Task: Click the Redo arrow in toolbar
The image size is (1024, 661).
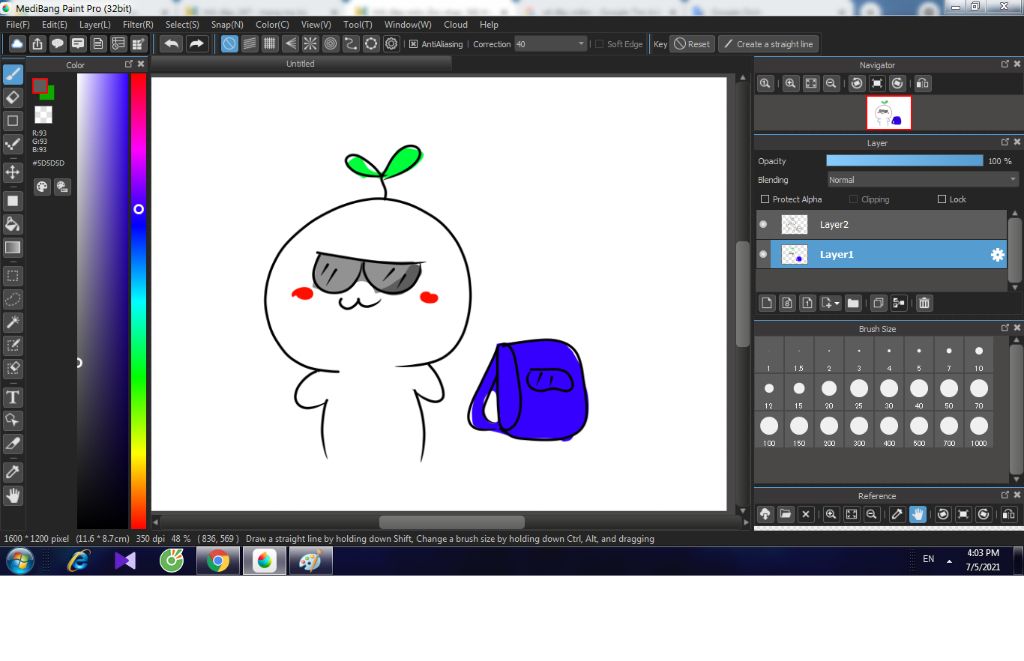Action: coord(196,44)
